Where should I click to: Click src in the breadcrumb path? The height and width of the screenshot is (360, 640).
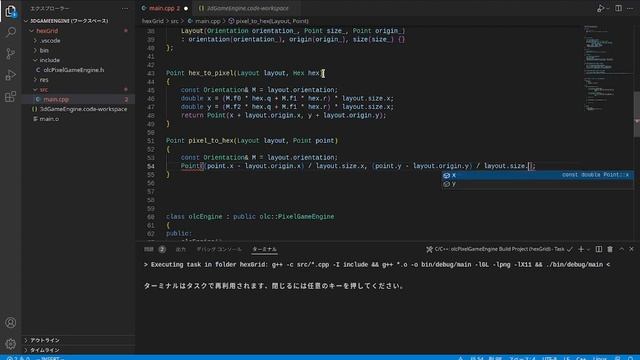(174, 21)
